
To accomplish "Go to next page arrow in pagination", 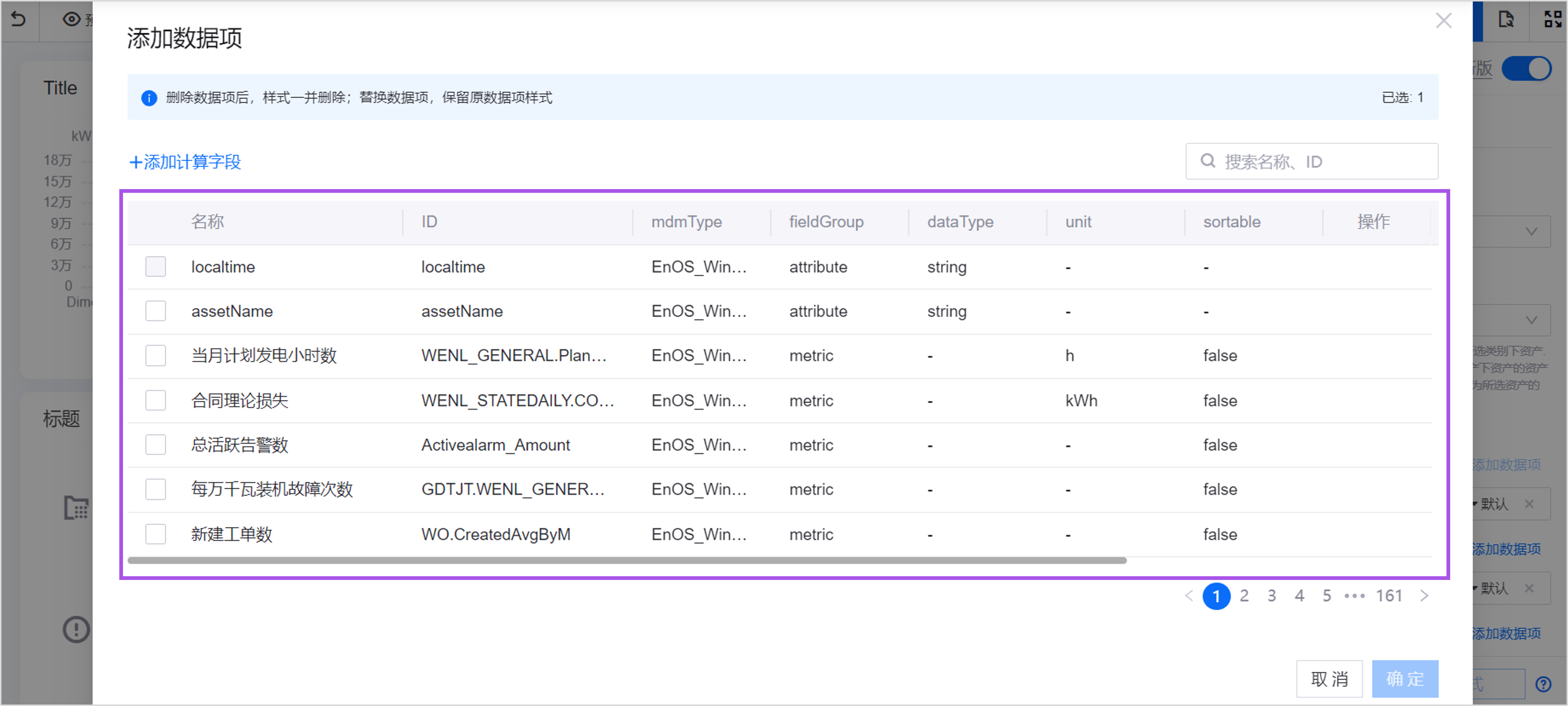I will click(1424, 596).
